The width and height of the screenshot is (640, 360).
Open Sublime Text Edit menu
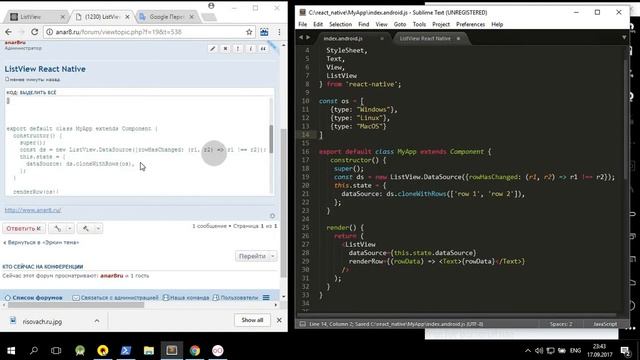pos(318,24)
